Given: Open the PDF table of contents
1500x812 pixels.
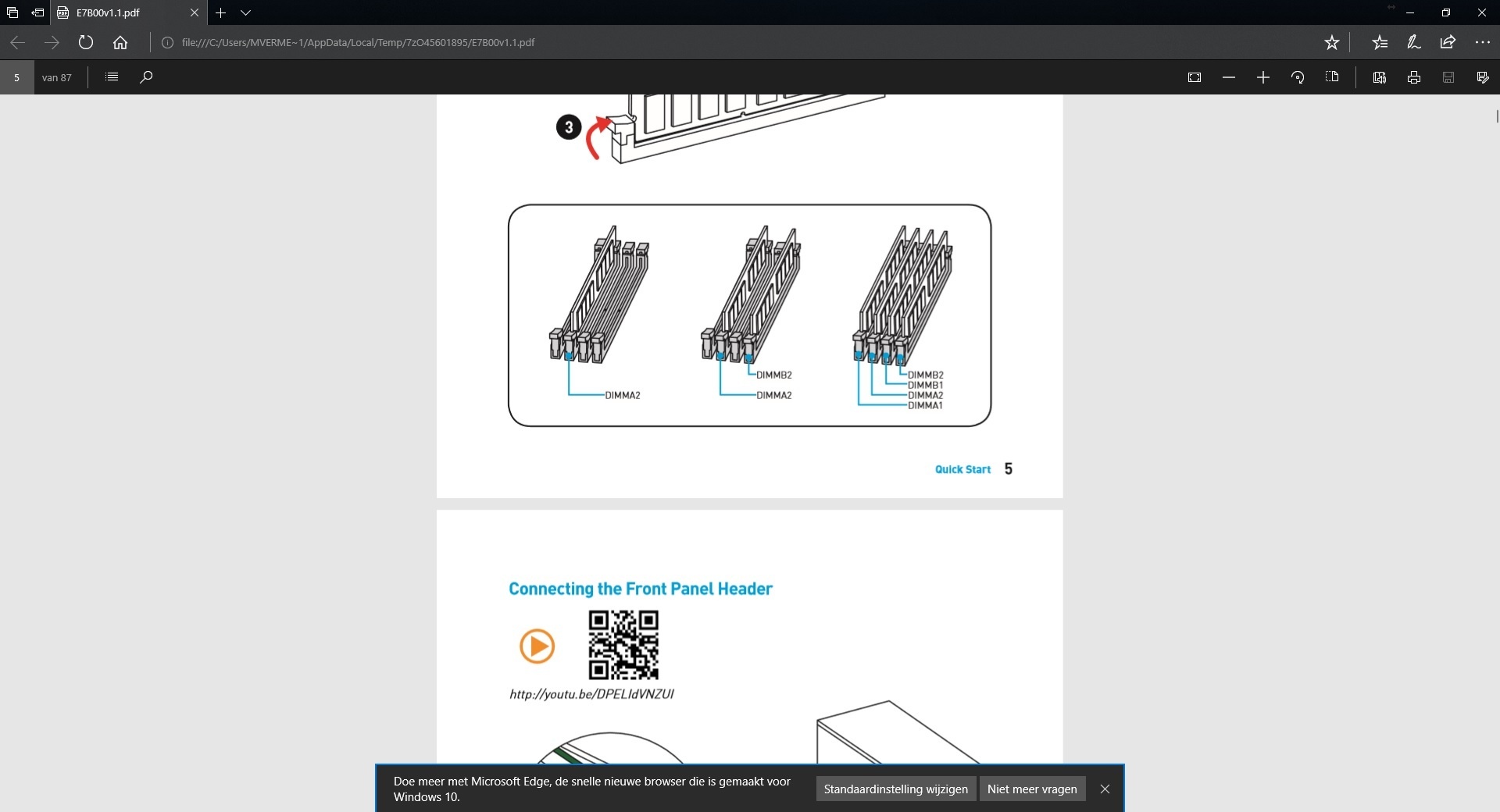Looking at the screenshot, I should coord(112,77).
